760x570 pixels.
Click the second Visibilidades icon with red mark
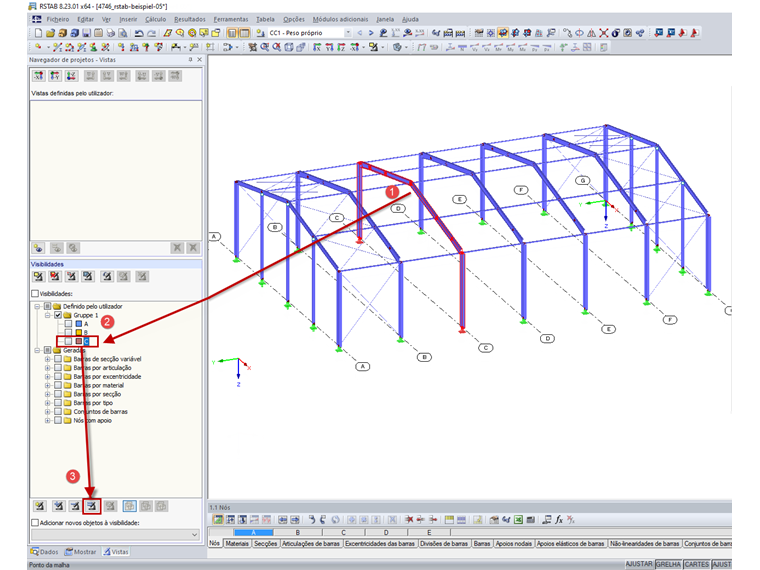(55, 276)
